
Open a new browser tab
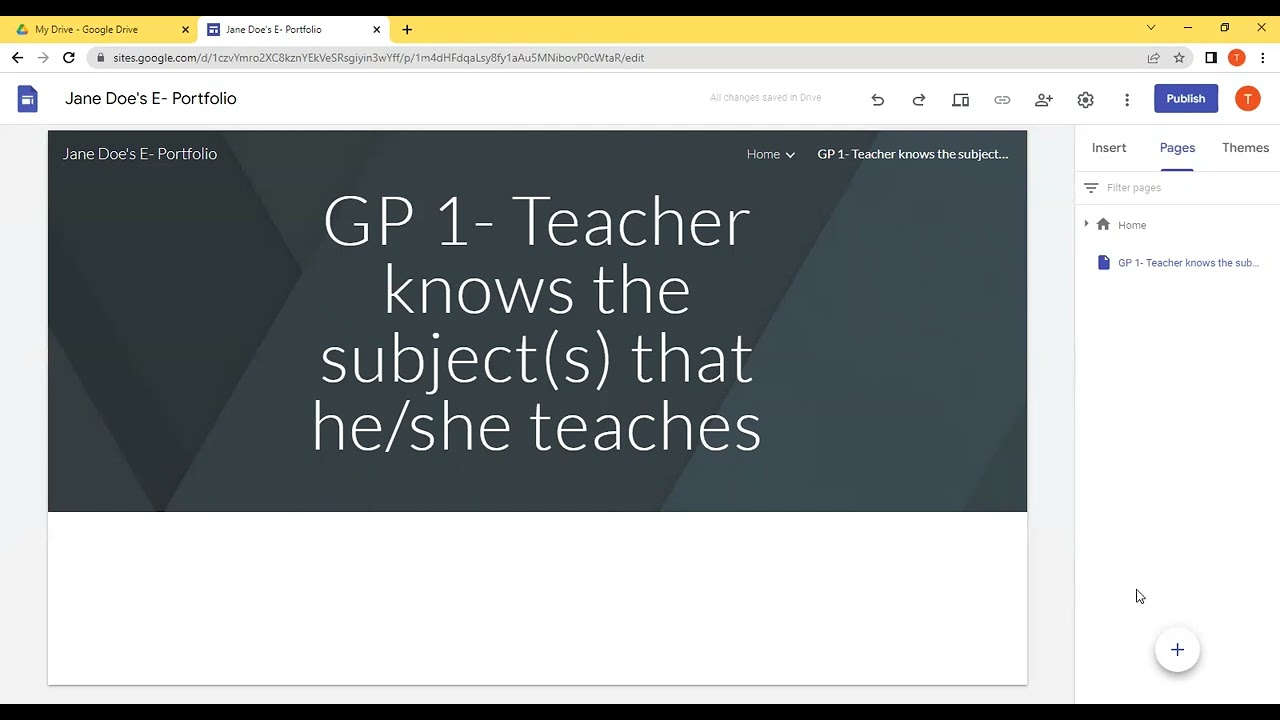[x=407, y=30]
